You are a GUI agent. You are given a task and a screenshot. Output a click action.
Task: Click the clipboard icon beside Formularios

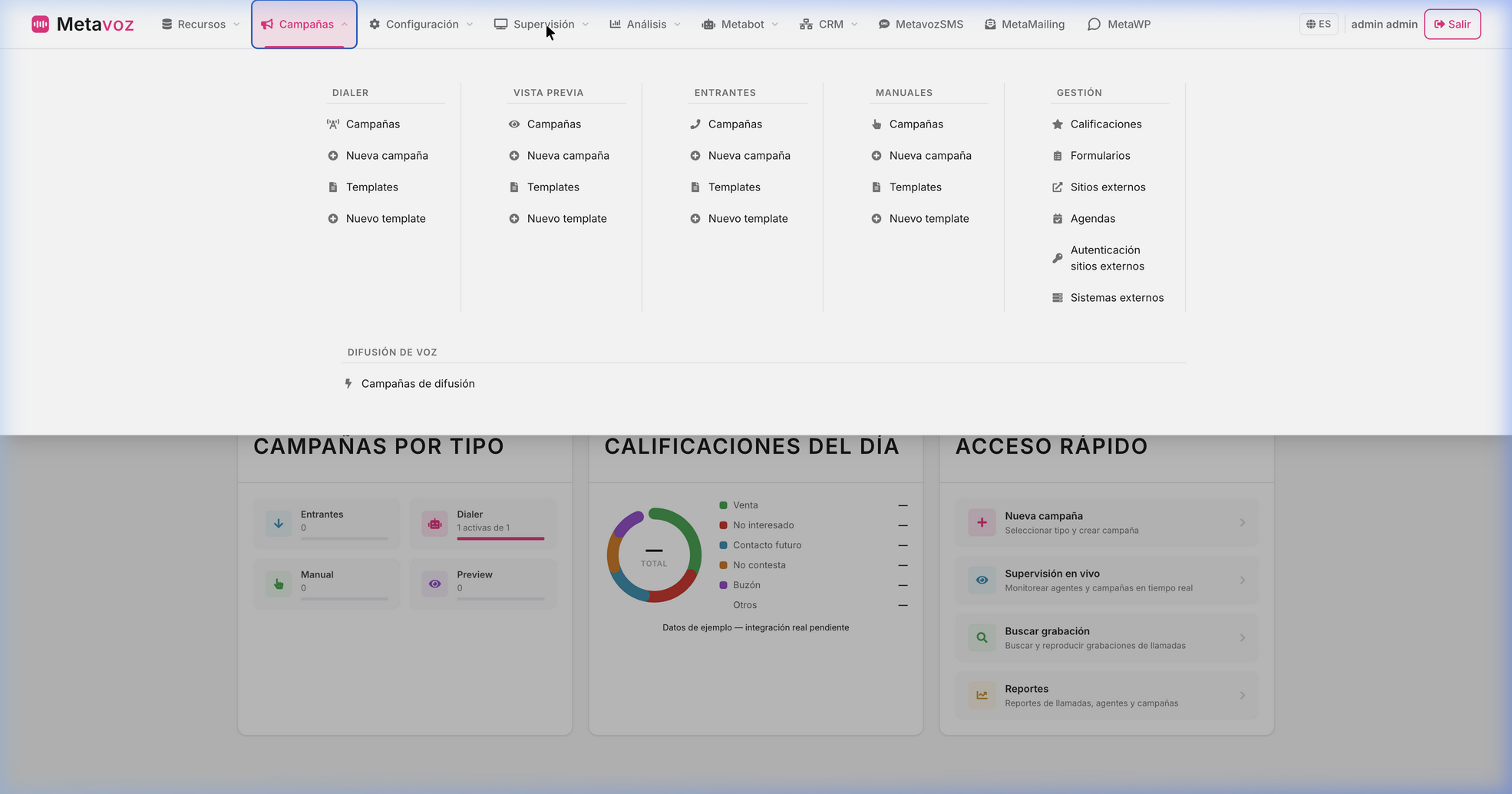1058,156
